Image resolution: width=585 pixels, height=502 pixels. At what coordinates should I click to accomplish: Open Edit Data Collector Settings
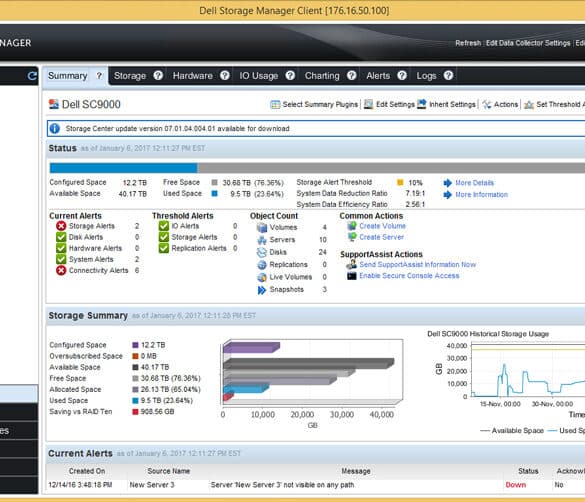coord(528,43)
